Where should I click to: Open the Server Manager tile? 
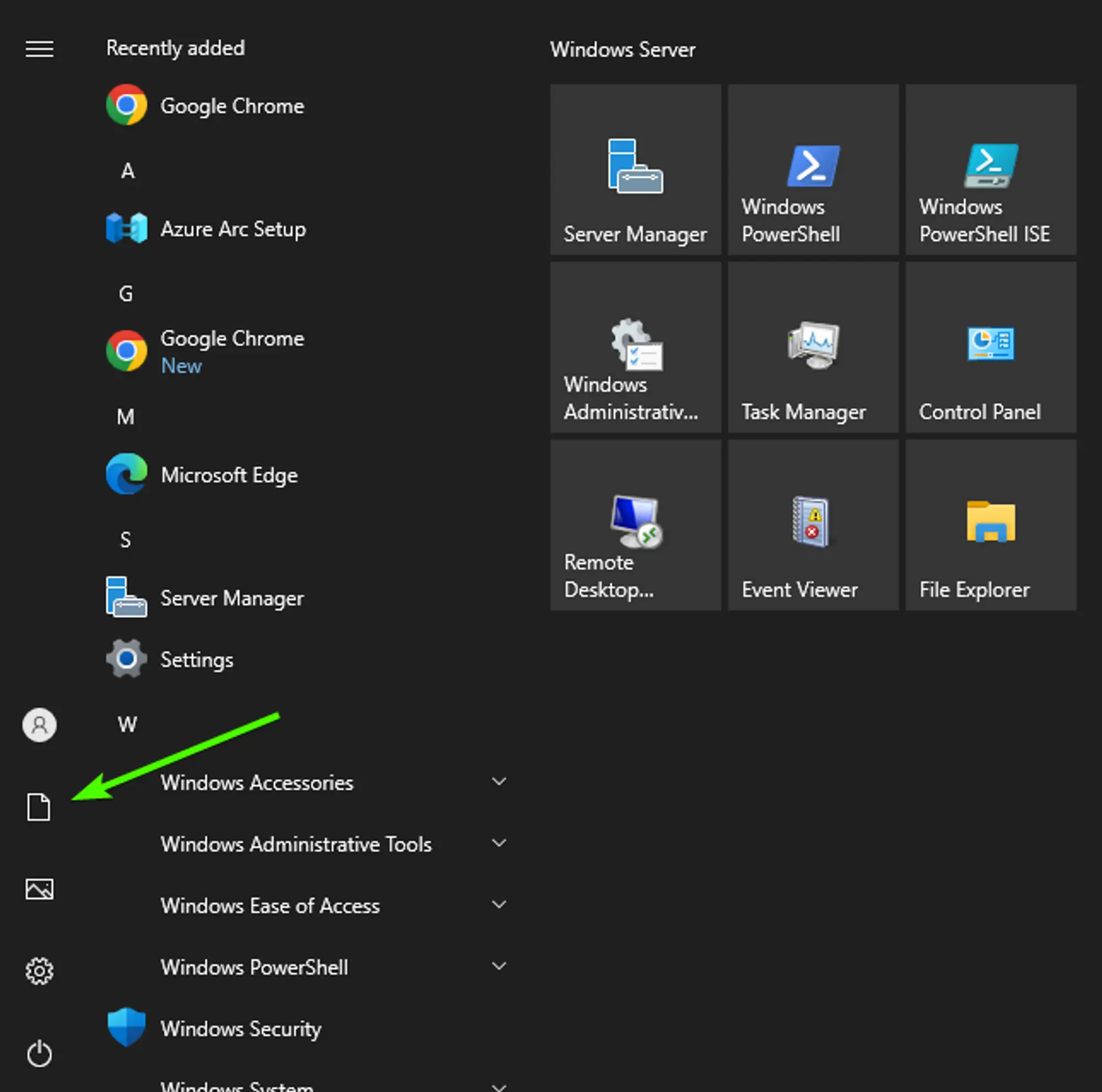click(x=635, y=169)
